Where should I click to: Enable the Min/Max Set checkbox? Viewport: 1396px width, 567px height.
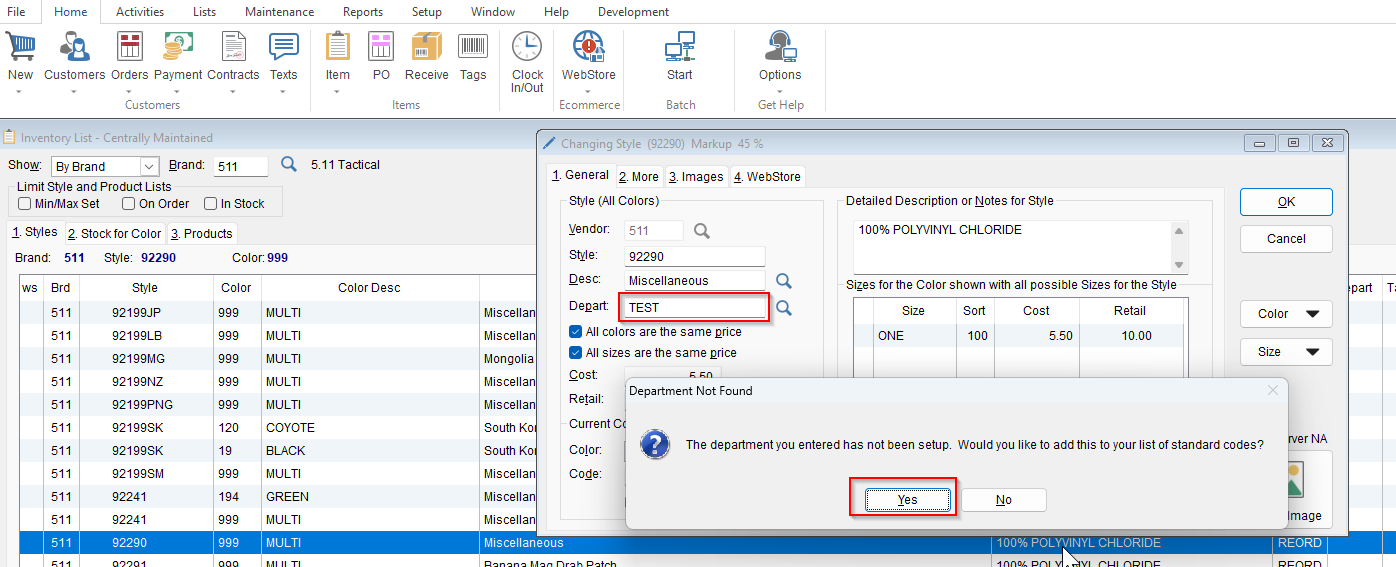[25, 204]
